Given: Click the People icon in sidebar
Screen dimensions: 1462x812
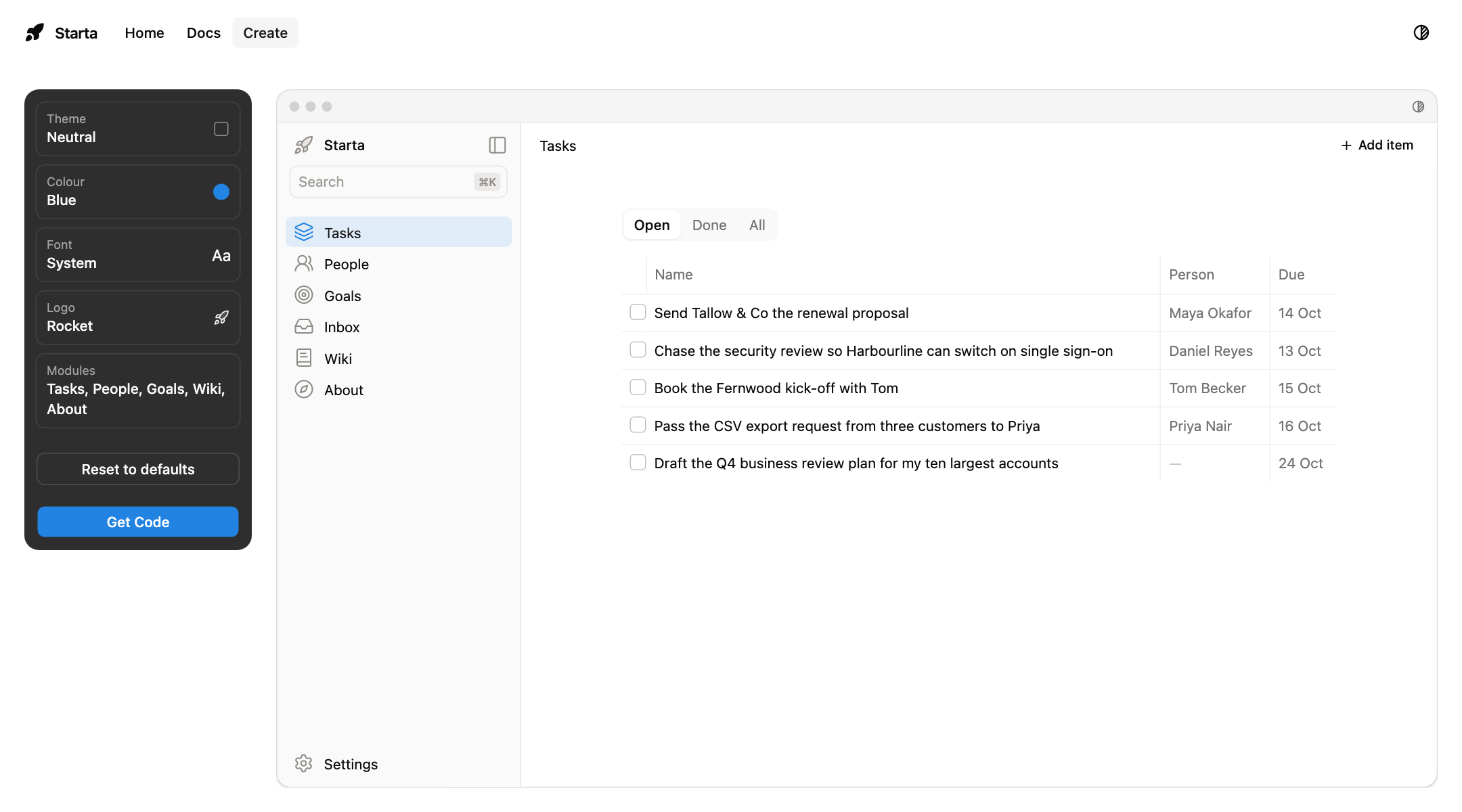Looking at the screenshot, I should pos(304,264).
